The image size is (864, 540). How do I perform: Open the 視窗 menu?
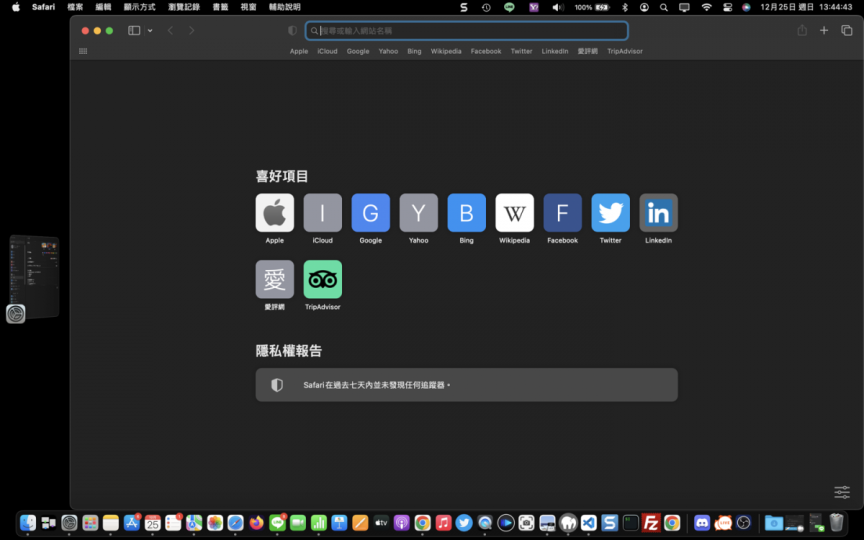click(249, 7)
